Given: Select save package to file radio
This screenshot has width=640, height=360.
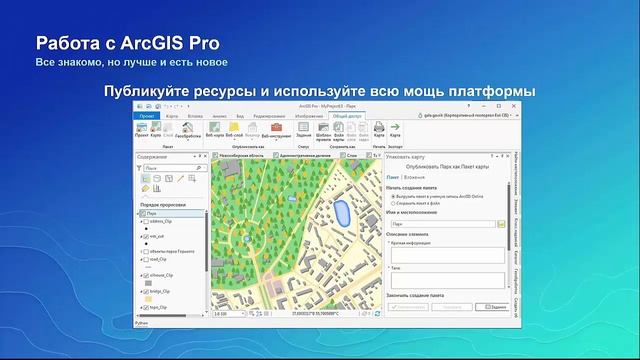Looking at the screenshot, I should click(393, 203).
